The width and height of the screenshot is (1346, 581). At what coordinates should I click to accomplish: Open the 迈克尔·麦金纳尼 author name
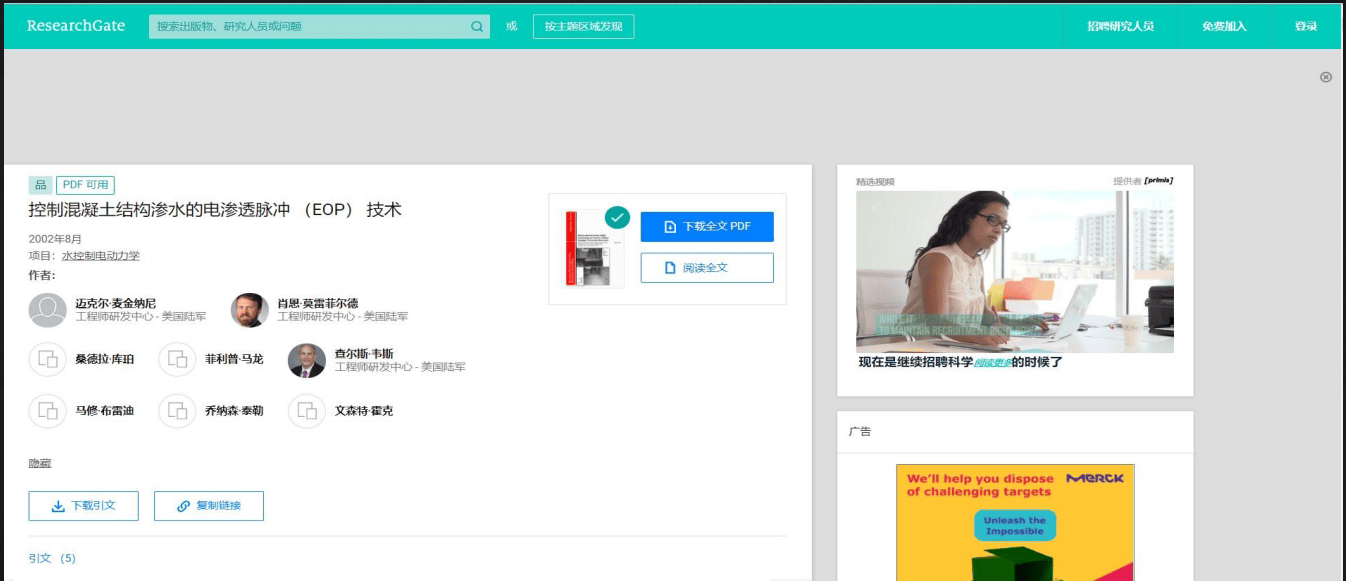[x=115, y=303]
